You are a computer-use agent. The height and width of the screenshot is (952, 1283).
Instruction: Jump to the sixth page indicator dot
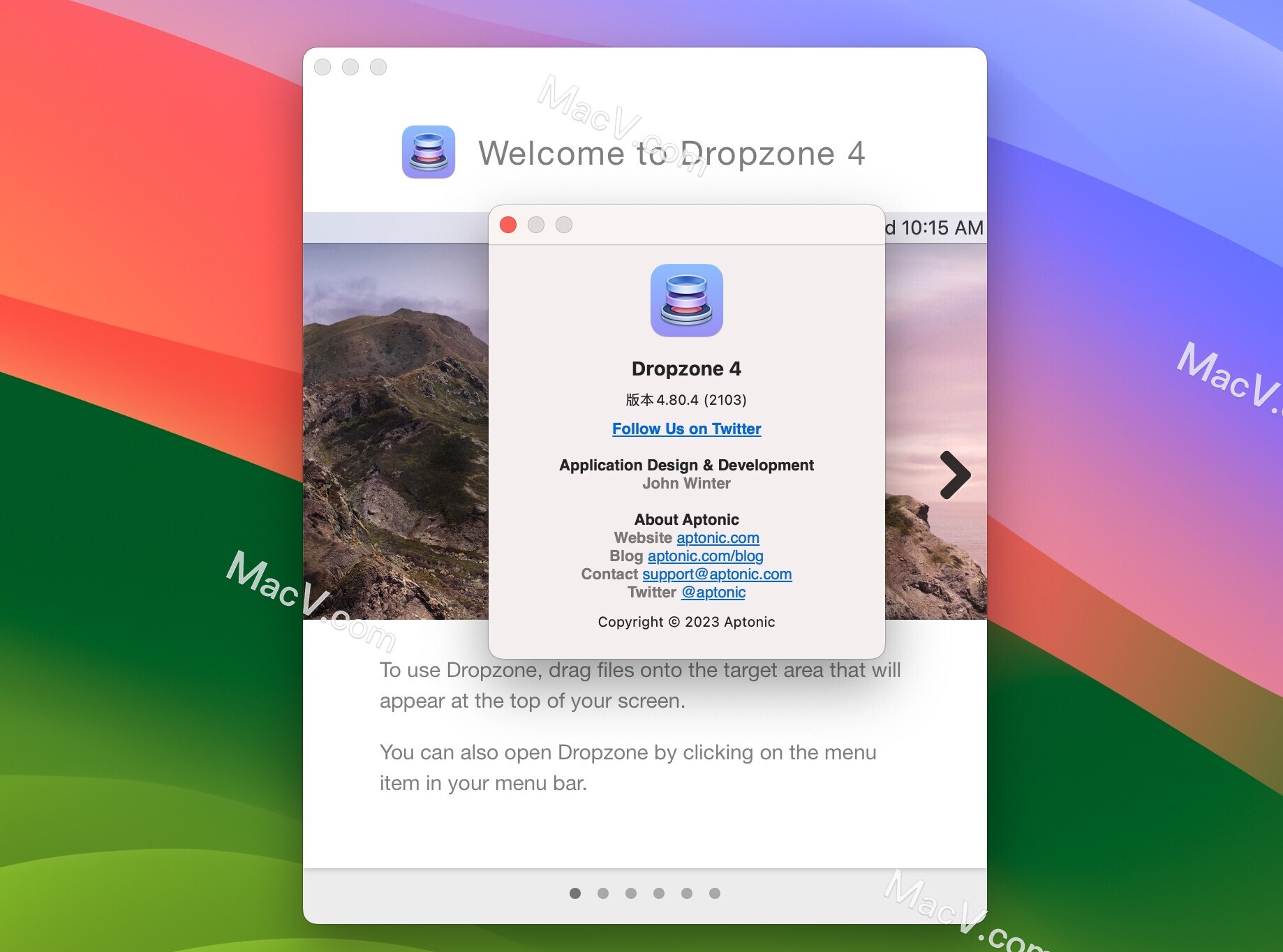(715, 893)
